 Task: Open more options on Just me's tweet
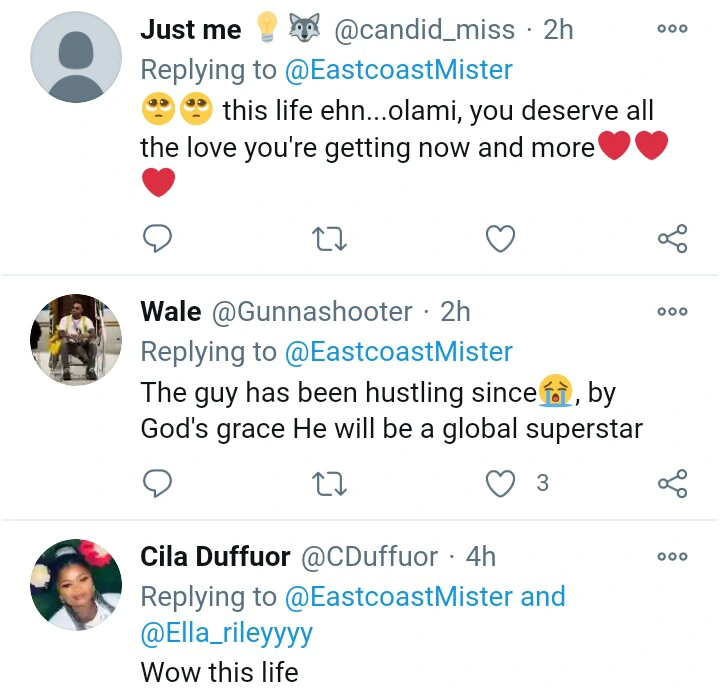coord(672,29)
